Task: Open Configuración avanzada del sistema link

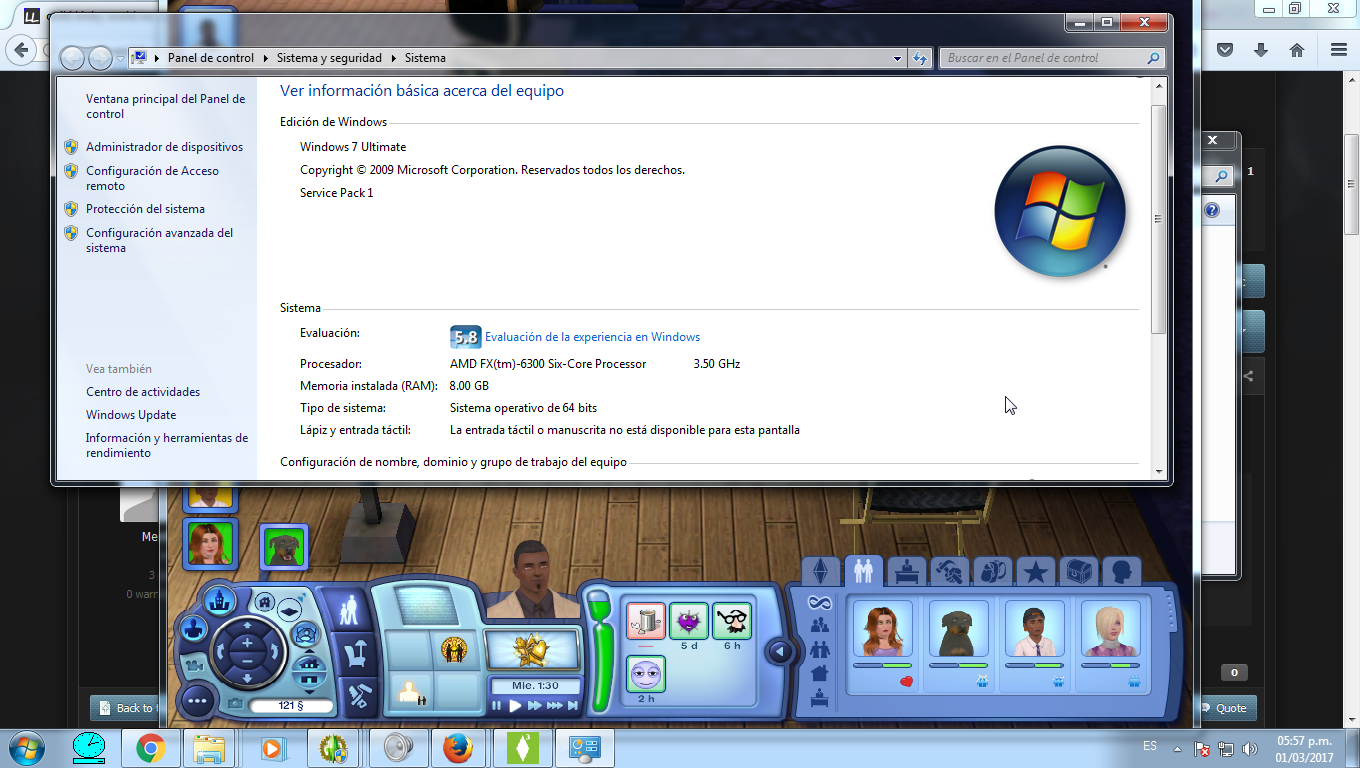Action: pyautogui.click(x=159, y=240)
